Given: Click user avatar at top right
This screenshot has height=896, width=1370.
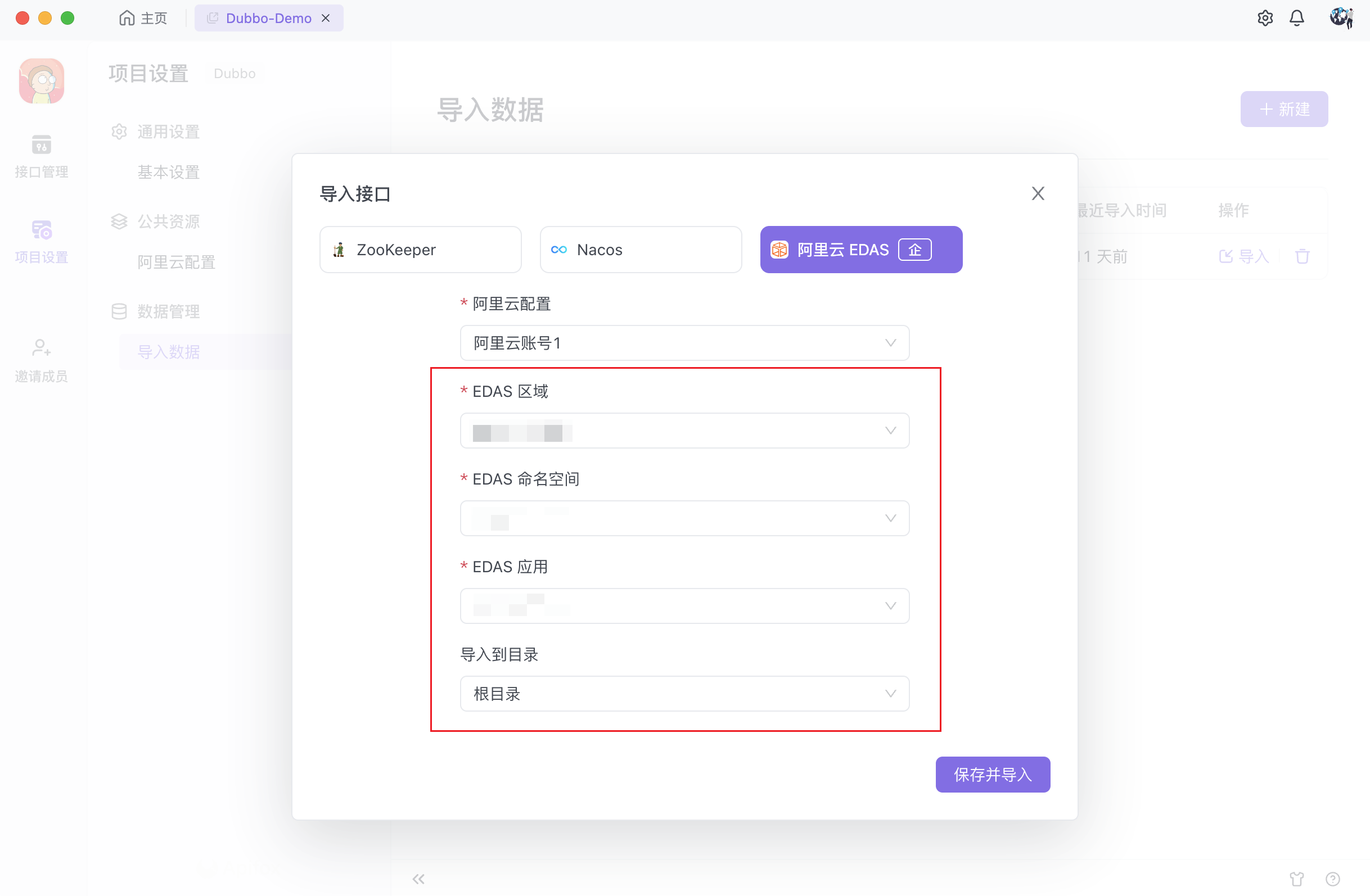Looking at the screenshot, I should pyautogui.click(x=1341, y=18).
